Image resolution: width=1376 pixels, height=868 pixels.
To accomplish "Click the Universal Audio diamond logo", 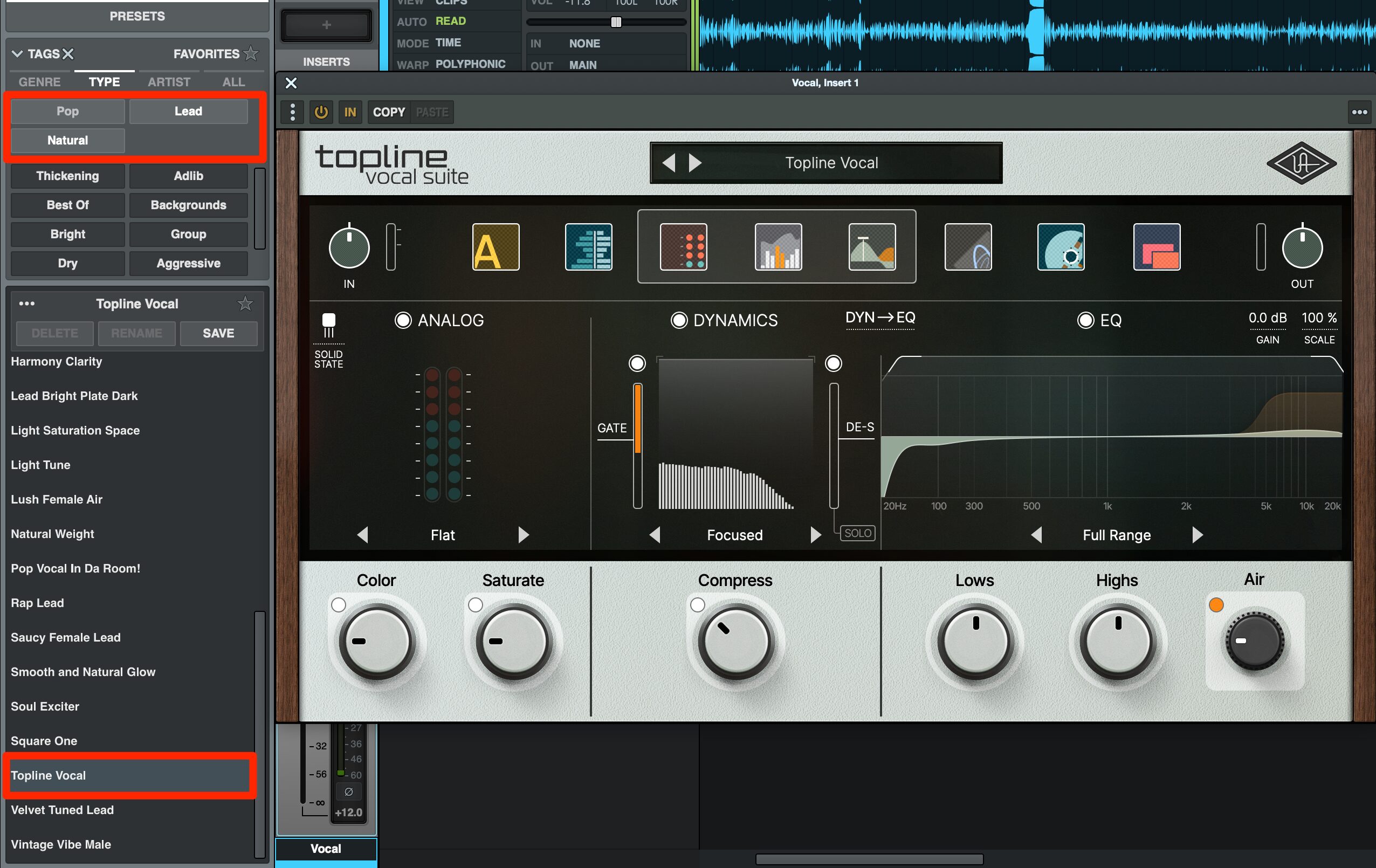I will pyautogui.click(x=1301, y=163).
